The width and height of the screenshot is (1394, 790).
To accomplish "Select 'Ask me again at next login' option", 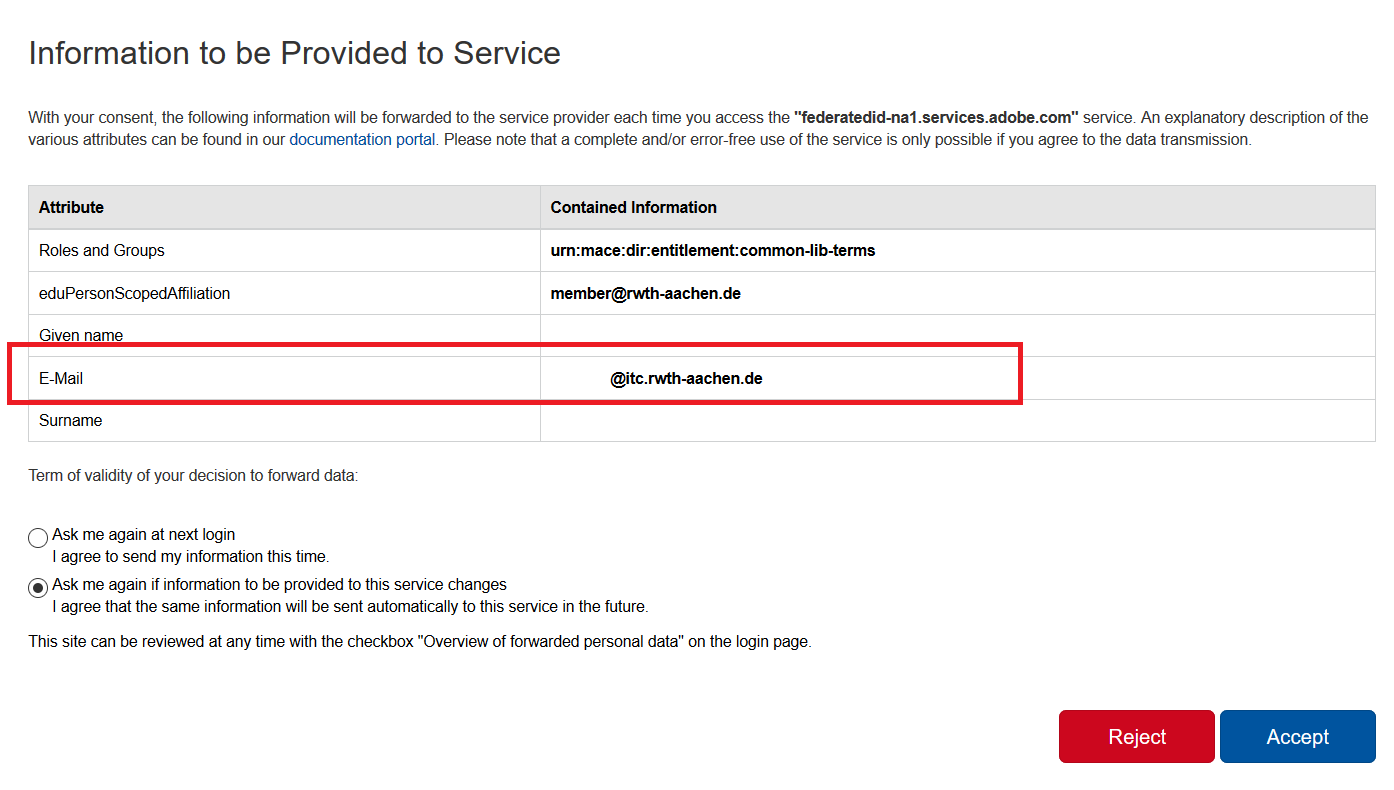I will coord(37,537).
